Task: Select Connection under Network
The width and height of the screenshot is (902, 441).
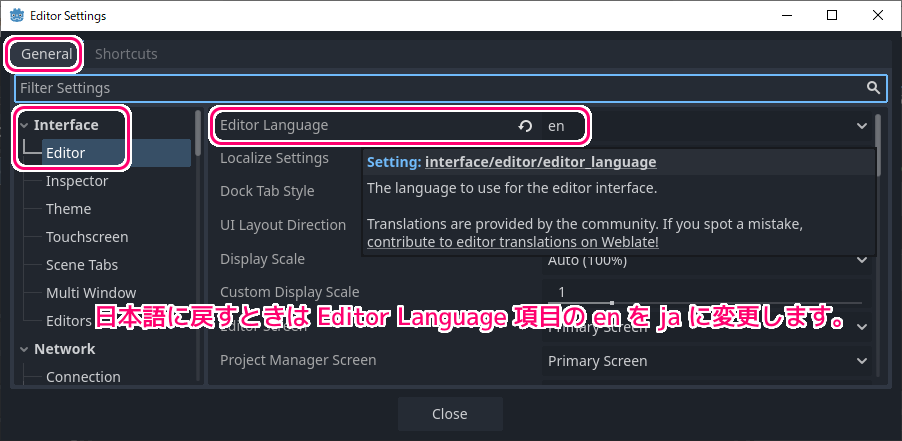Action: coord(83,377)
